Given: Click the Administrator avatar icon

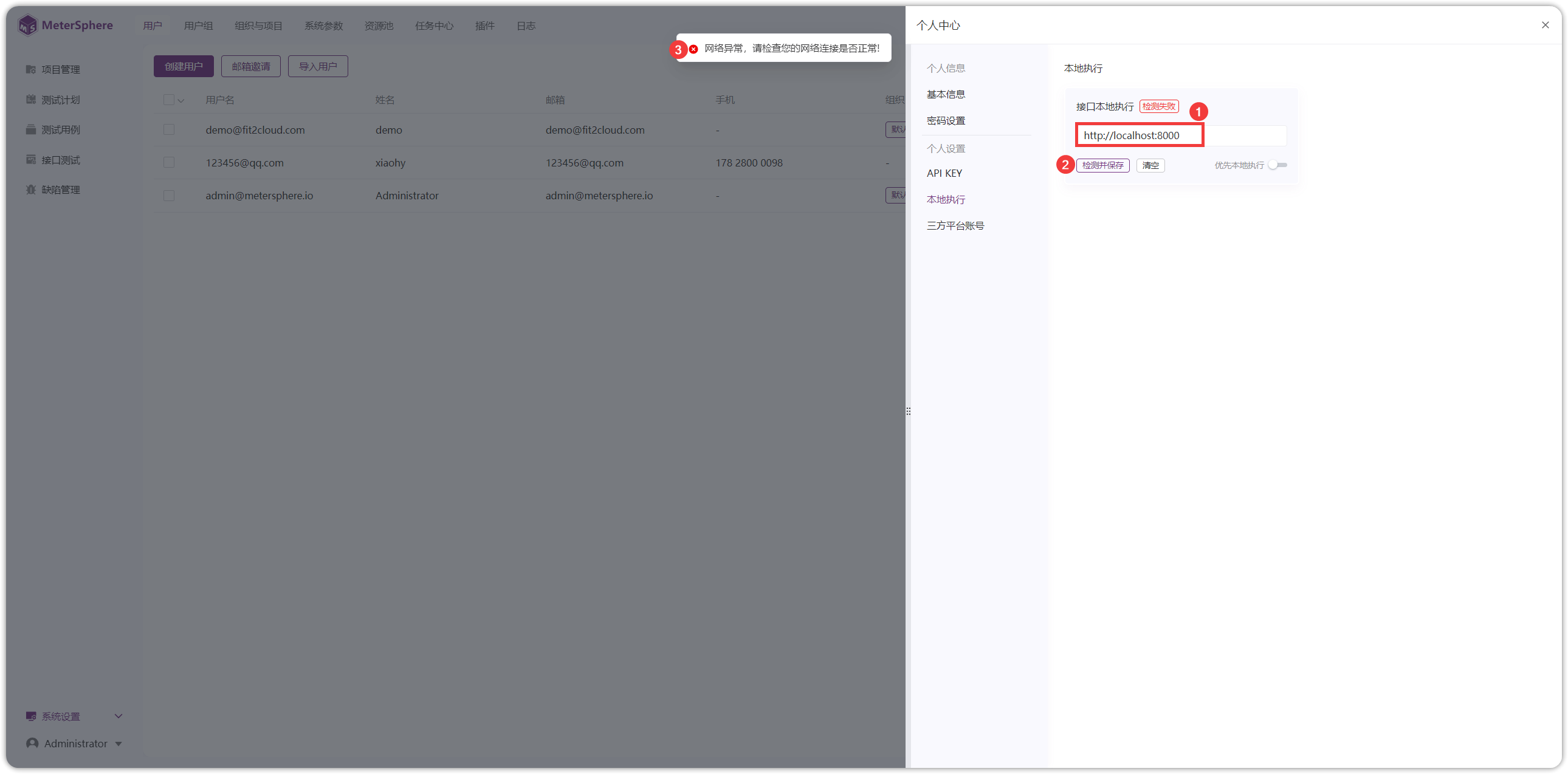Looking at the screenshot, I should pyautogui.click(x=32, y=743).
